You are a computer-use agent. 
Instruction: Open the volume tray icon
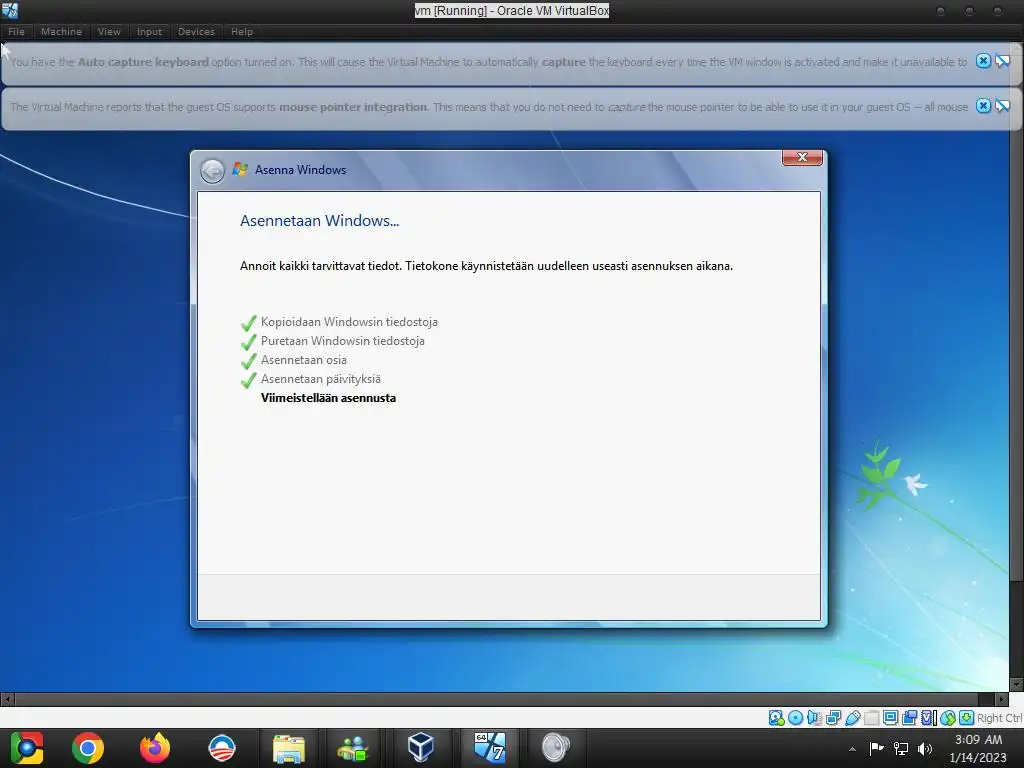pos(925,748)
